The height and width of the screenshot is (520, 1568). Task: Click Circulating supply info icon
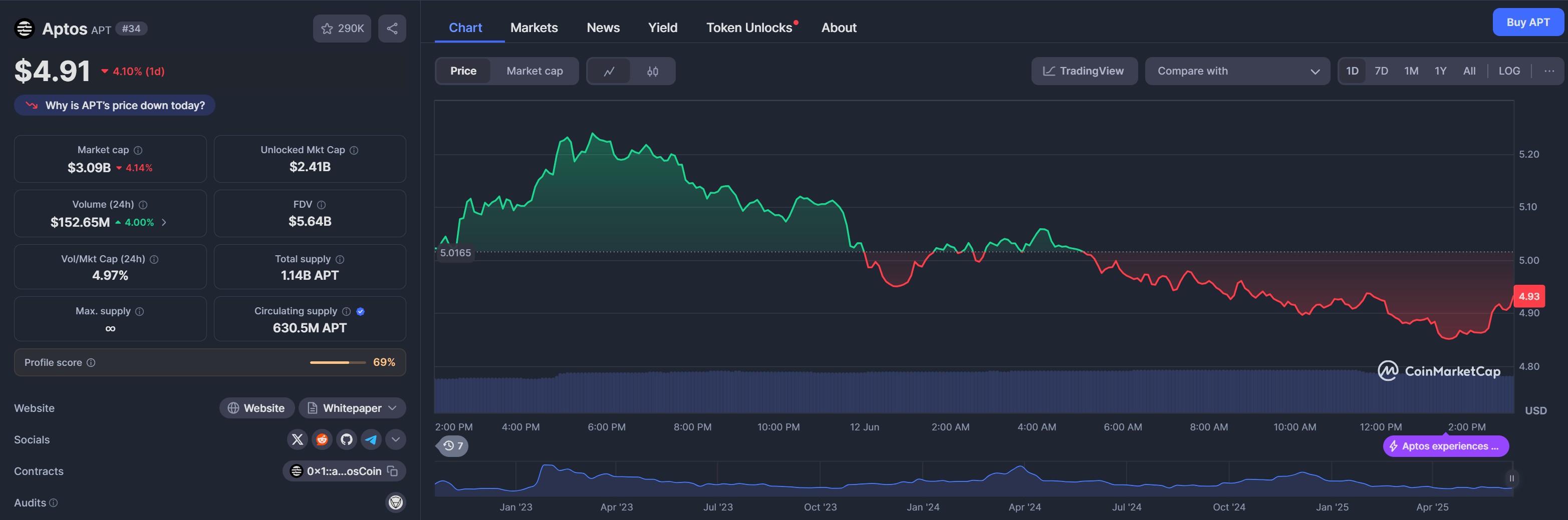coord(346,311)
